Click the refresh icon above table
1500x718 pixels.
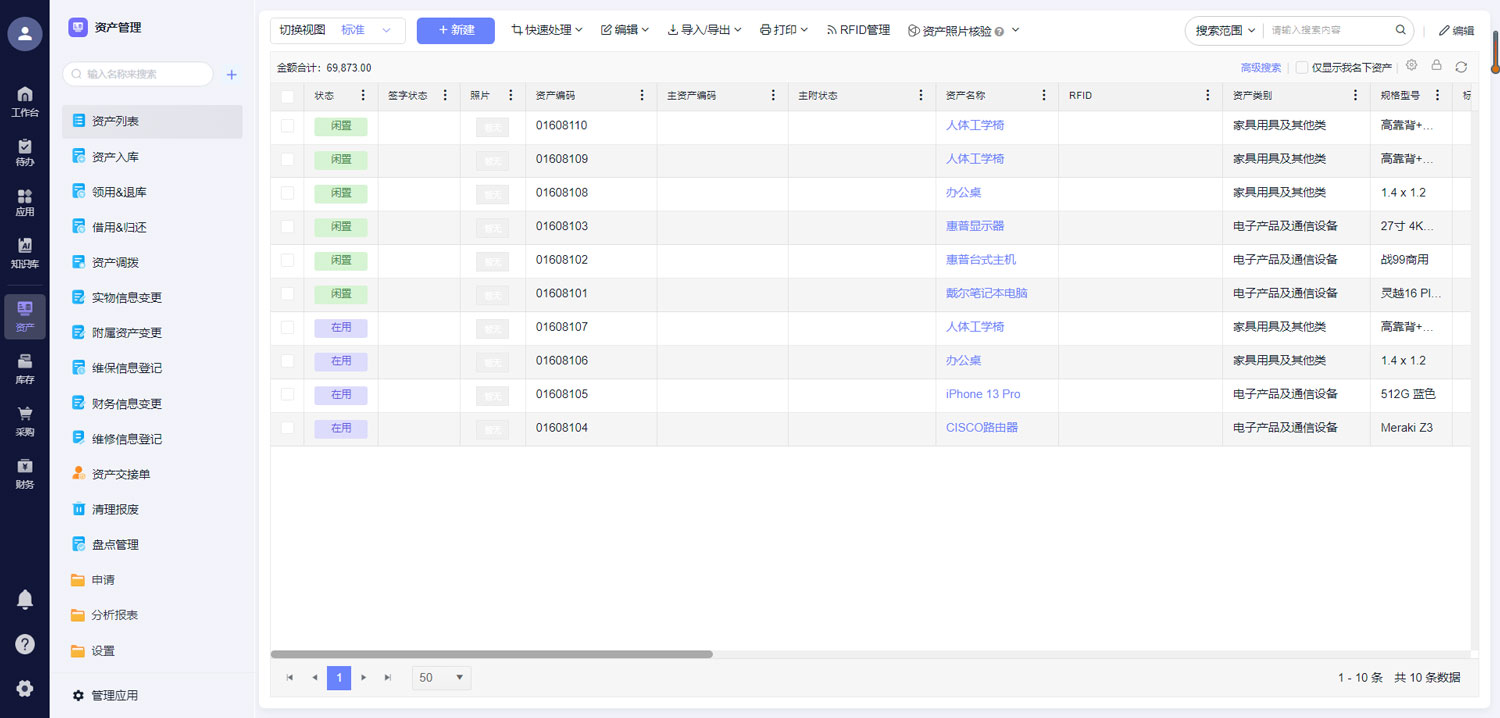click(1461, 67)
